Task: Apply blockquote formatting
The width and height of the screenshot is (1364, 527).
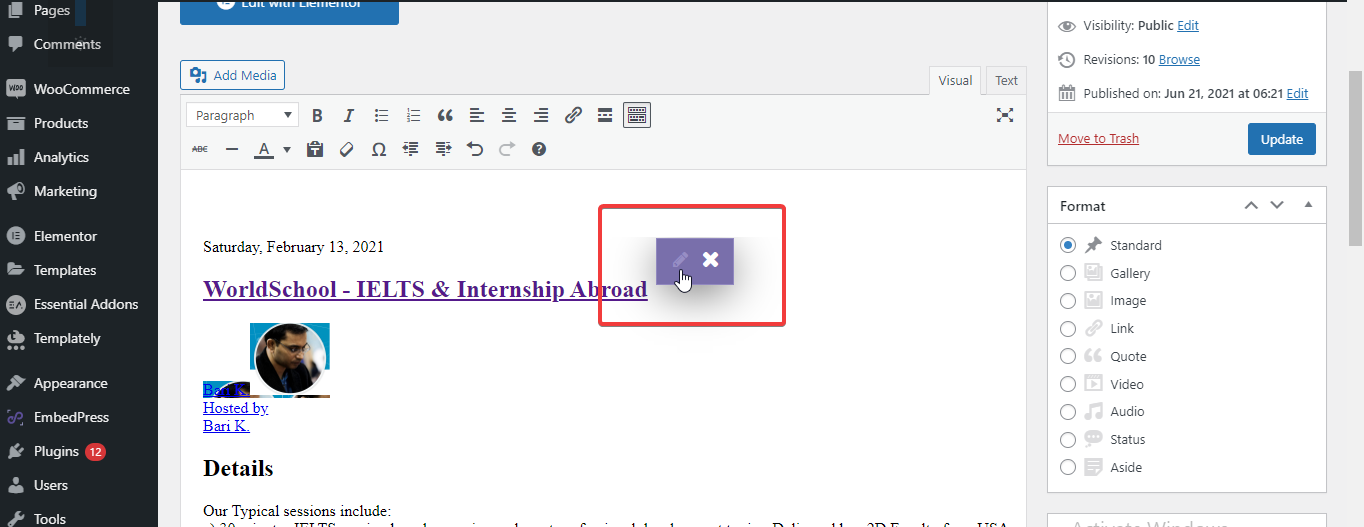Action: tap(445, 115)
